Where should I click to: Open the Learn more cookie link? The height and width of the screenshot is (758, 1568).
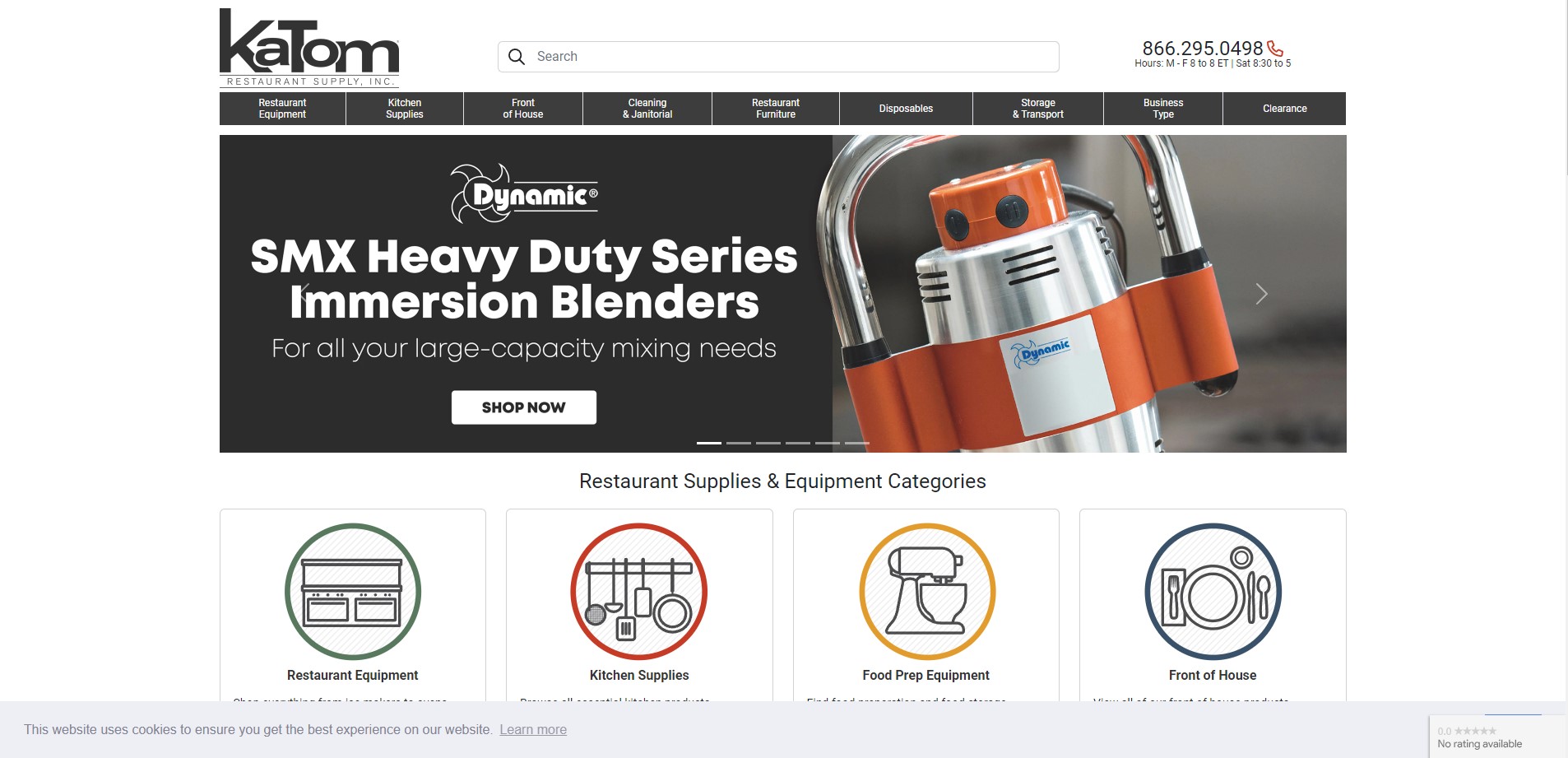pyautogui.click(x=533, y=729)
